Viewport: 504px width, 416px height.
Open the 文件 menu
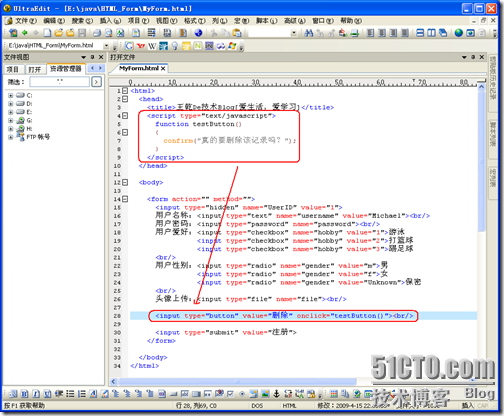[26, 21]
